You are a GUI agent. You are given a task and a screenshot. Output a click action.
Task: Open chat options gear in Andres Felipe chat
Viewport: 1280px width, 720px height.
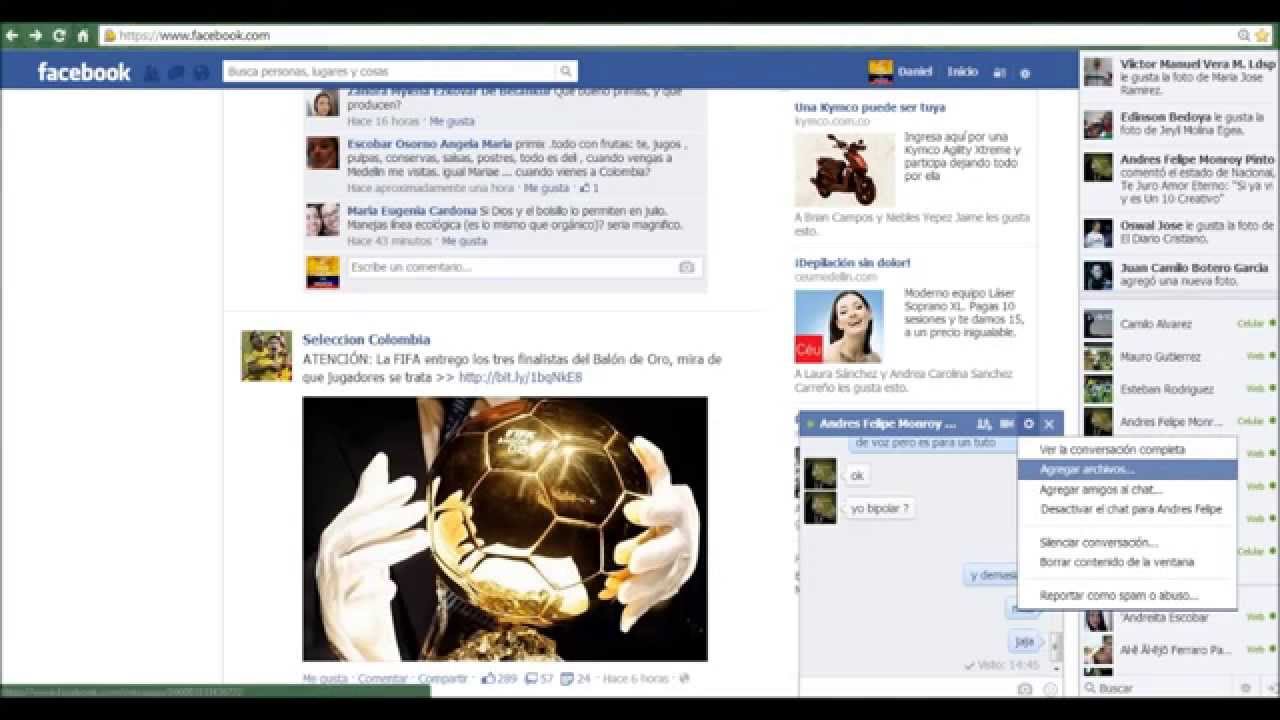[1028, 424]
